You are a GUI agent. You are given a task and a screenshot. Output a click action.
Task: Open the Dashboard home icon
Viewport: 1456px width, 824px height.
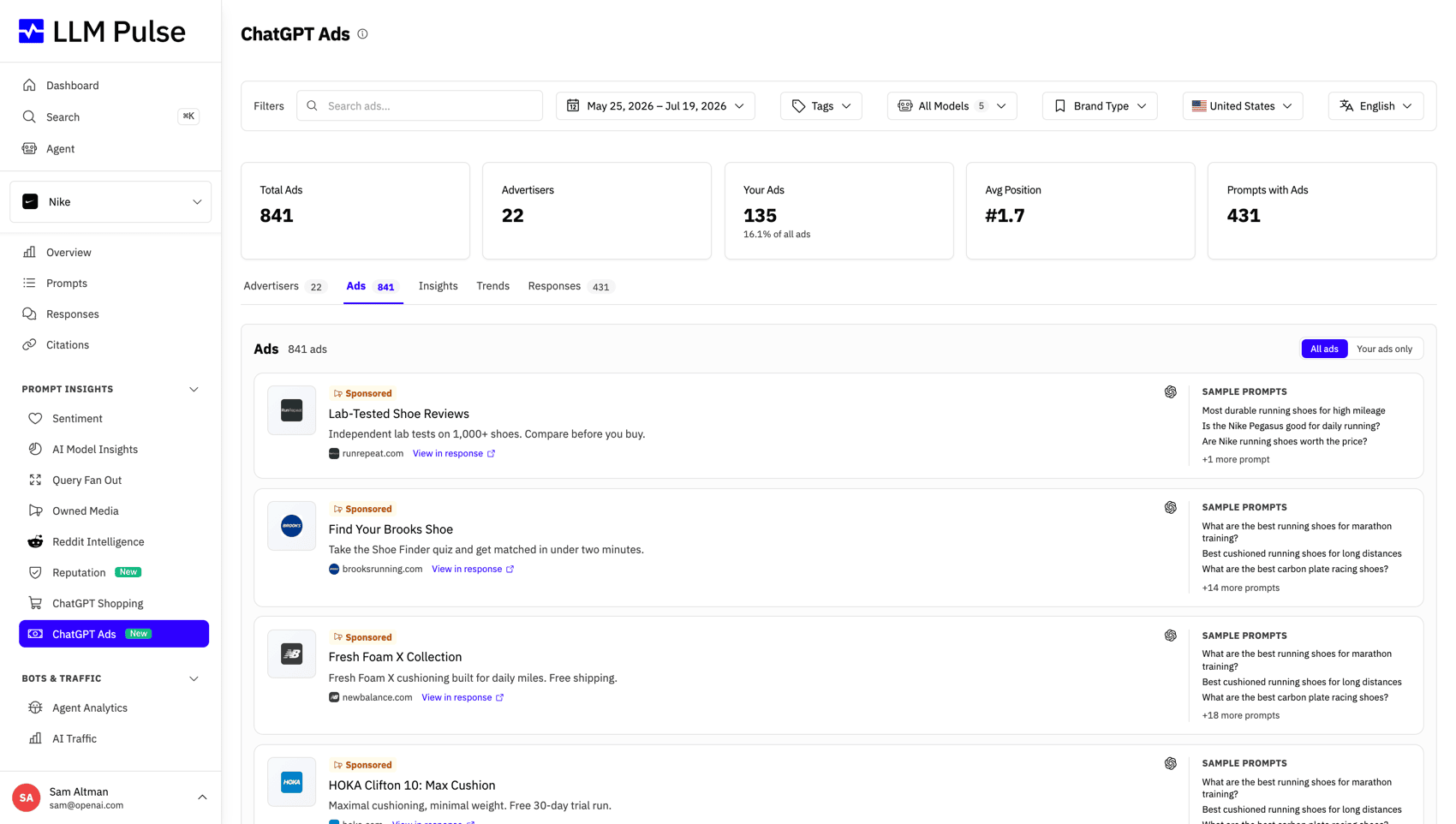[29, 86]
